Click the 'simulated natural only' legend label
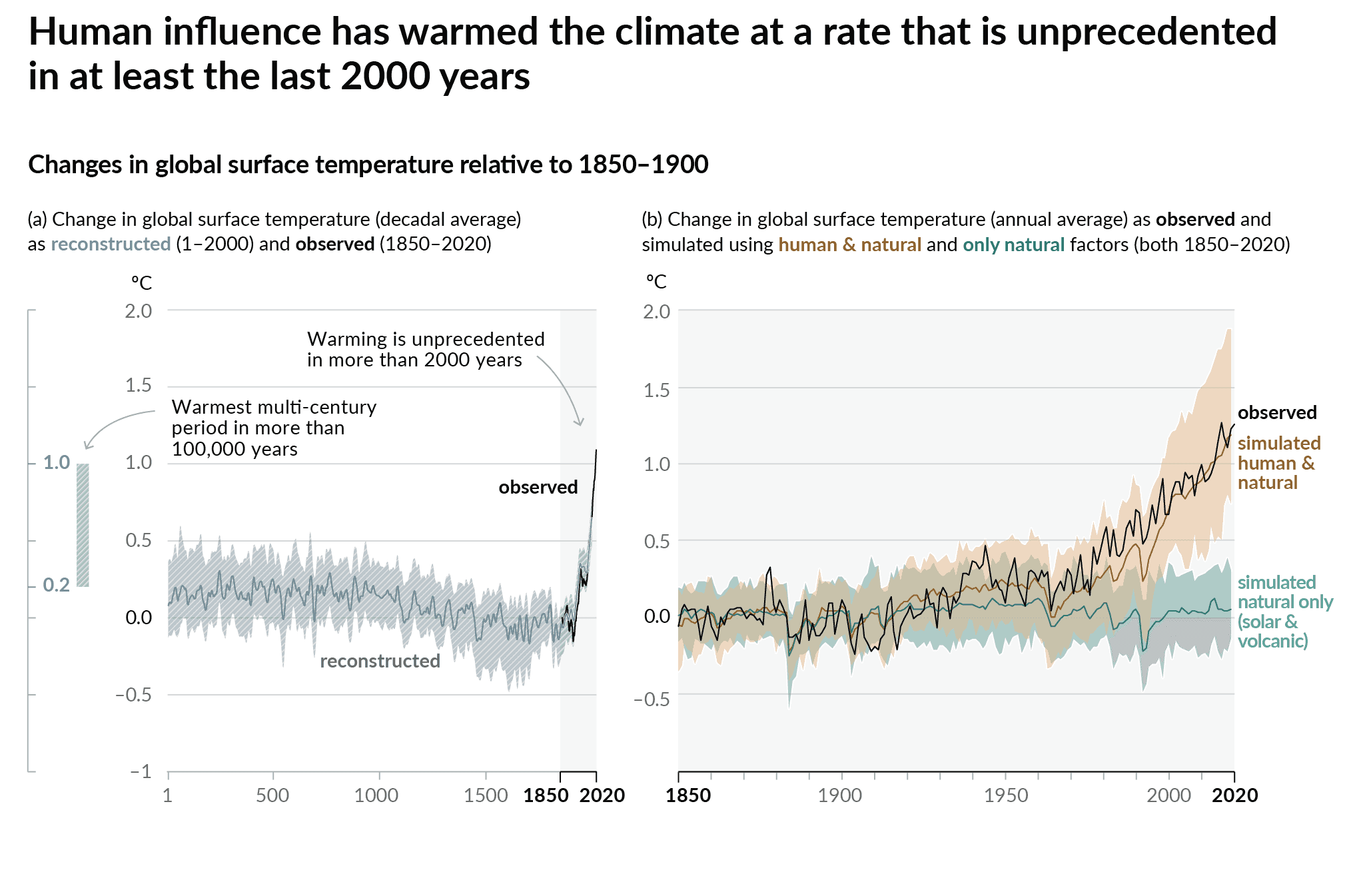 click(1284, 612)
